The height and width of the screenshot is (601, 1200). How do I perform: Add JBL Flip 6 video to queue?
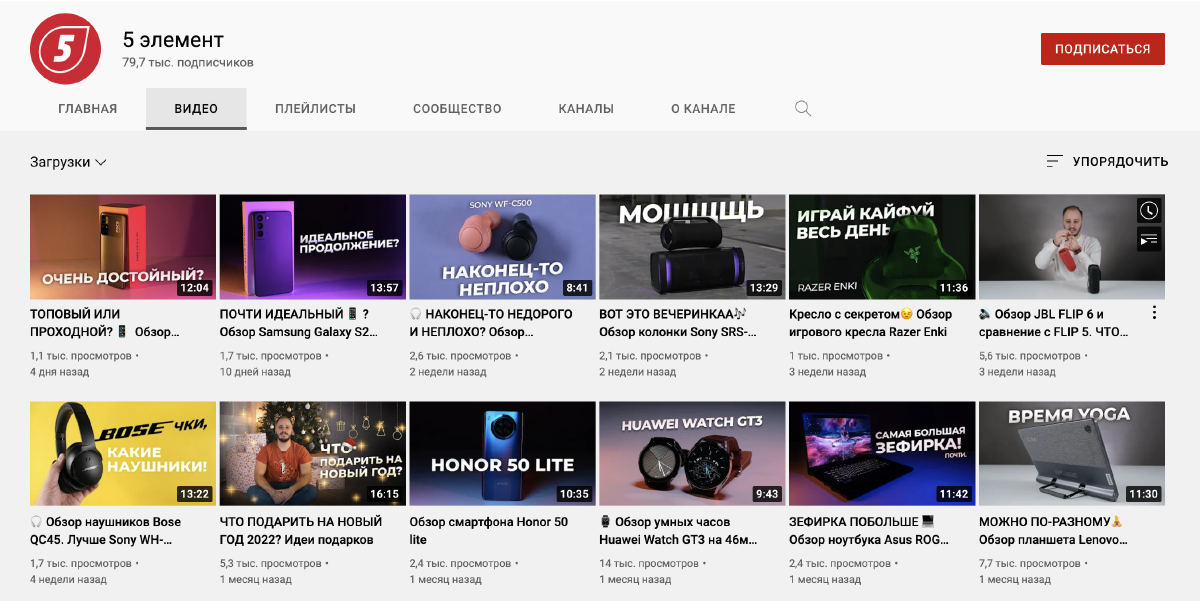(x=1150, y=238)
